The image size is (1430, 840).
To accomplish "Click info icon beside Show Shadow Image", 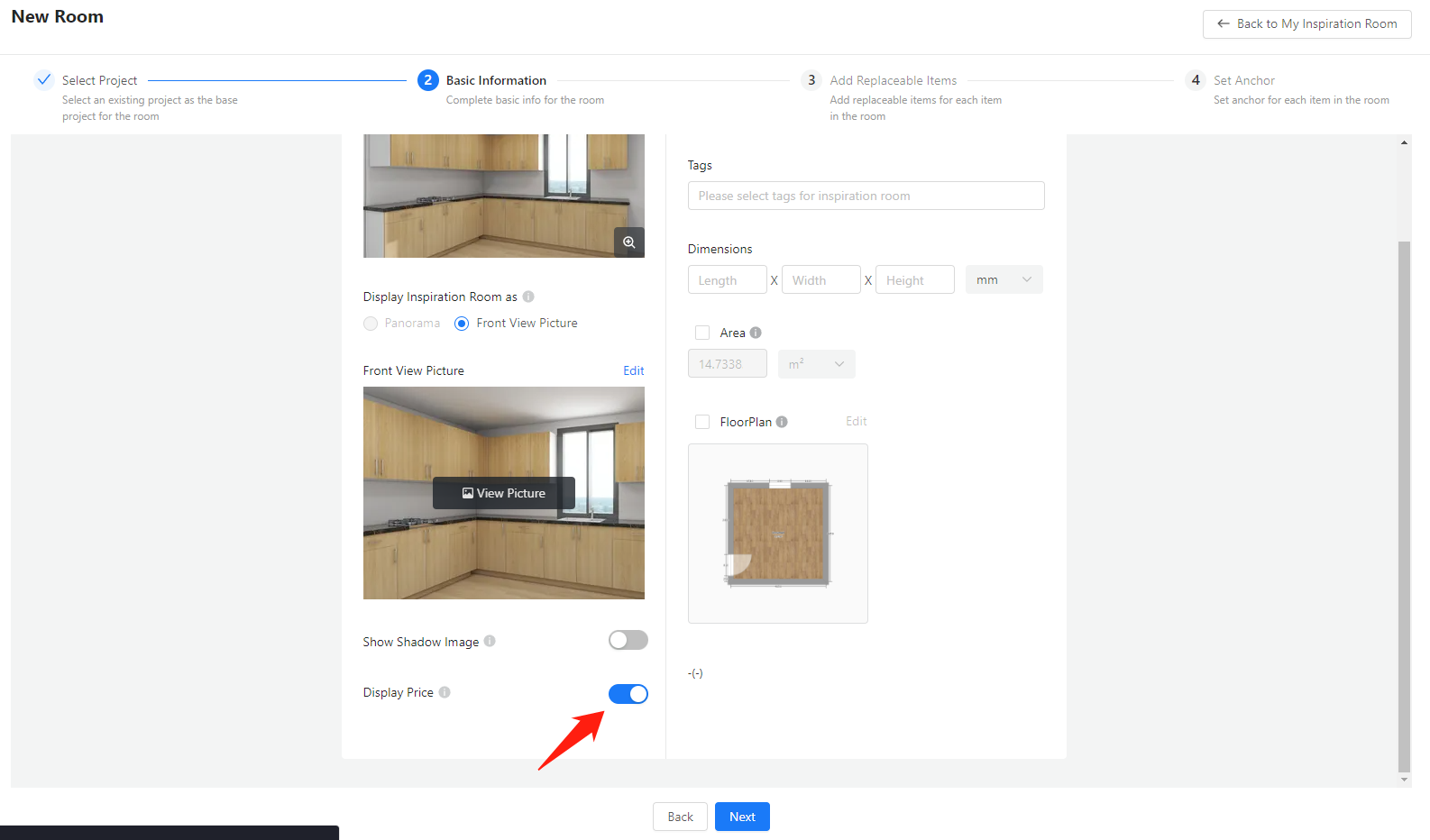I will (490, 642).
